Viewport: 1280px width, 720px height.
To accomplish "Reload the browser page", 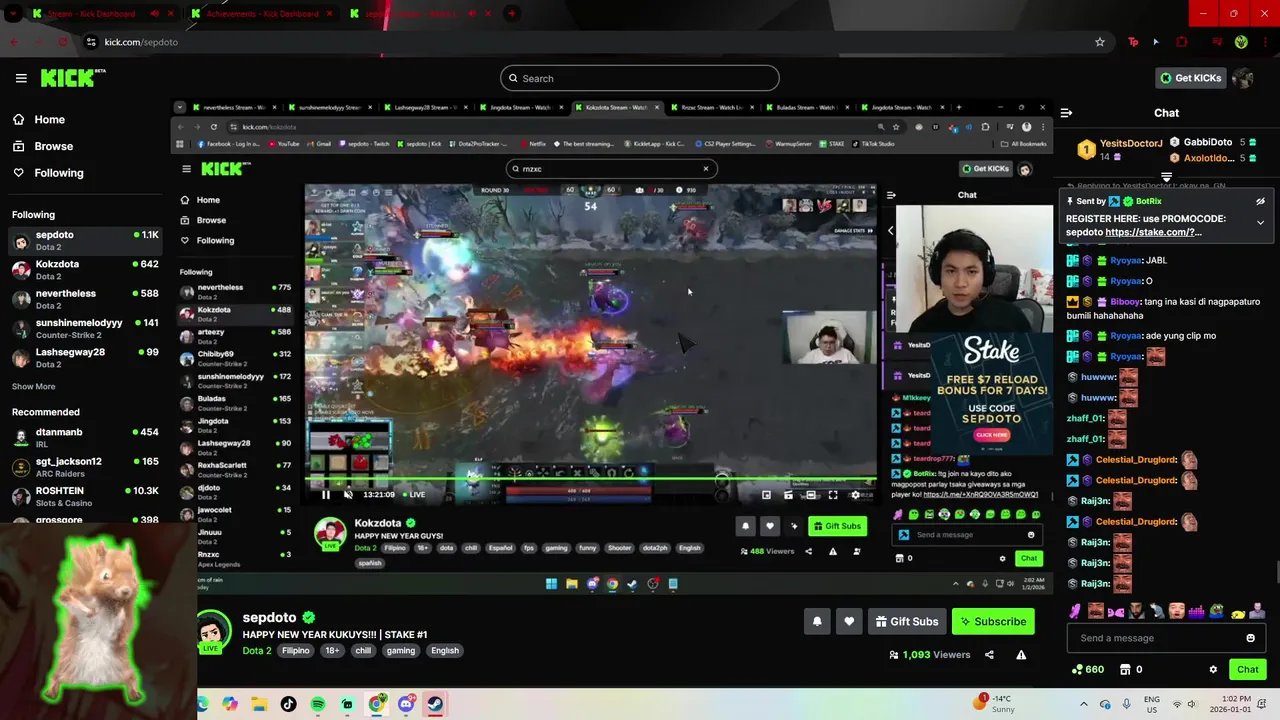I will pyautogui.click(x=62, y=42).
